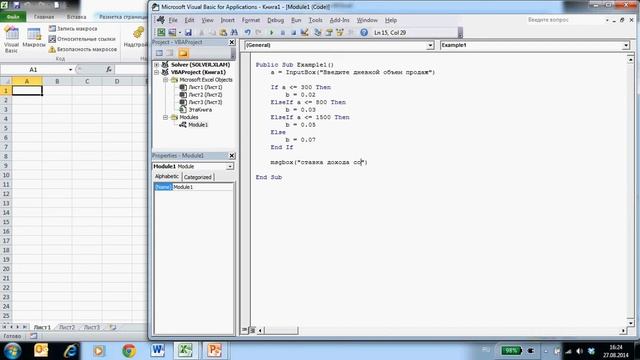Click the Visual Basic button in Excel ribbon

11,39
